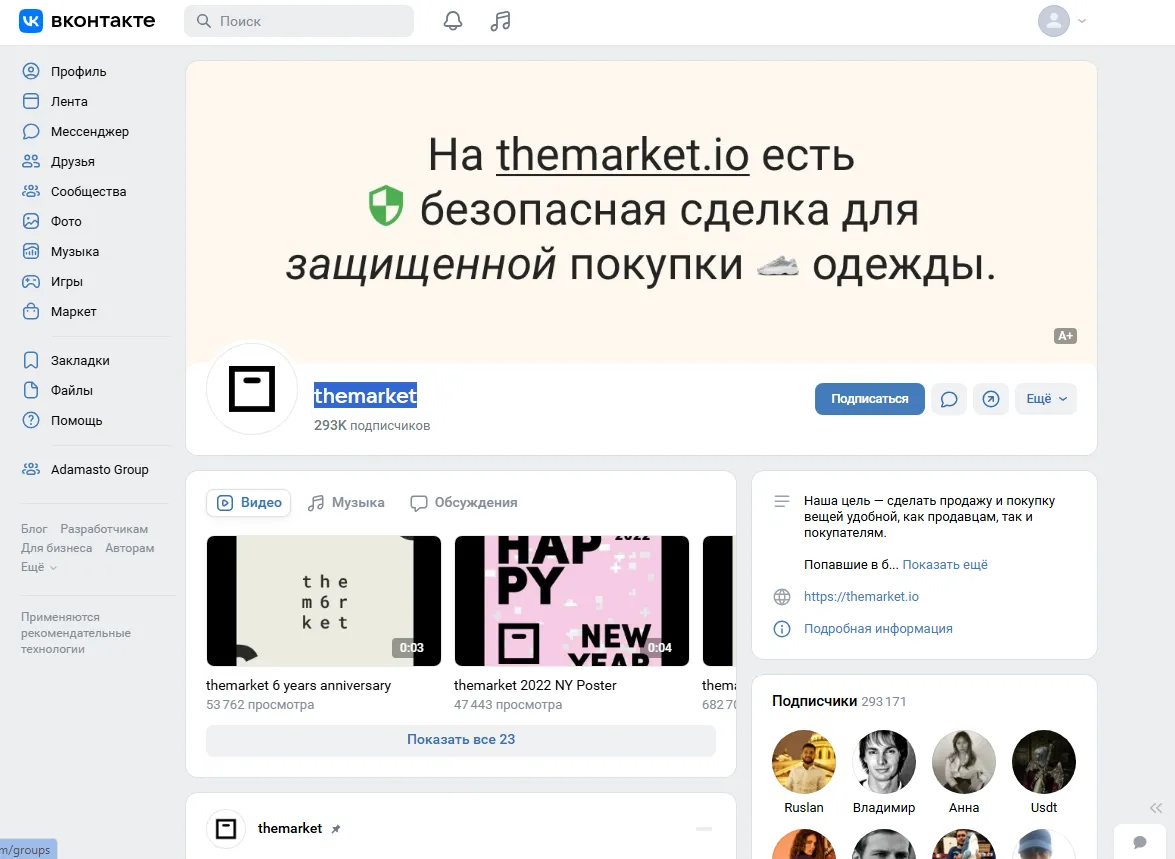Click the Помощь question mark icon
Viewport: 1175px width, 859px height.
pyautogui.click(x=31, y=421)
